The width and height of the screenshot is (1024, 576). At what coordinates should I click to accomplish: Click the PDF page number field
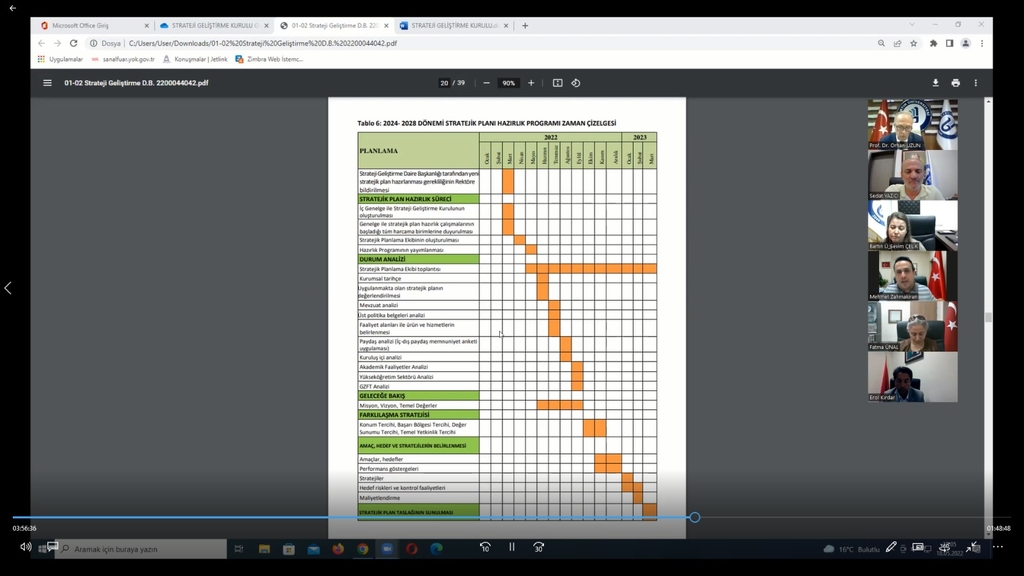tap(444, 83)
